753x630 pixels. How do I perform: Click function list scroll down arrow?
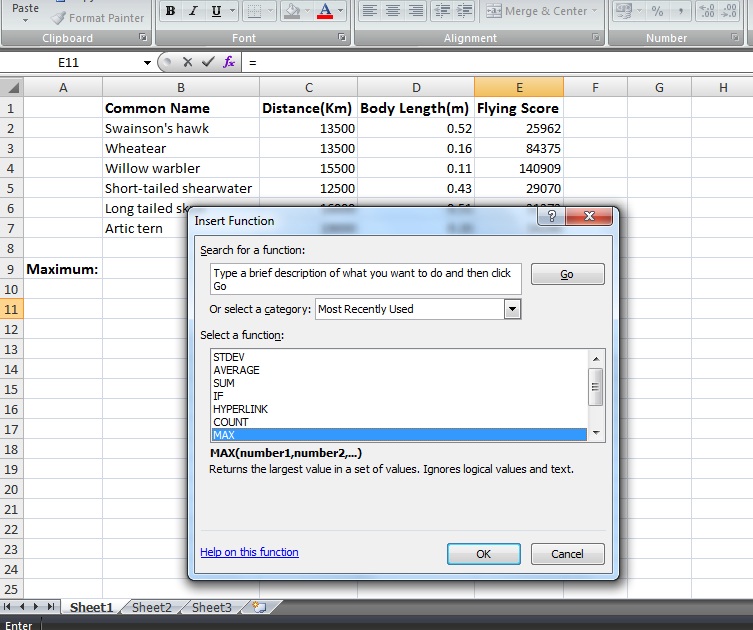coord(596,433)
